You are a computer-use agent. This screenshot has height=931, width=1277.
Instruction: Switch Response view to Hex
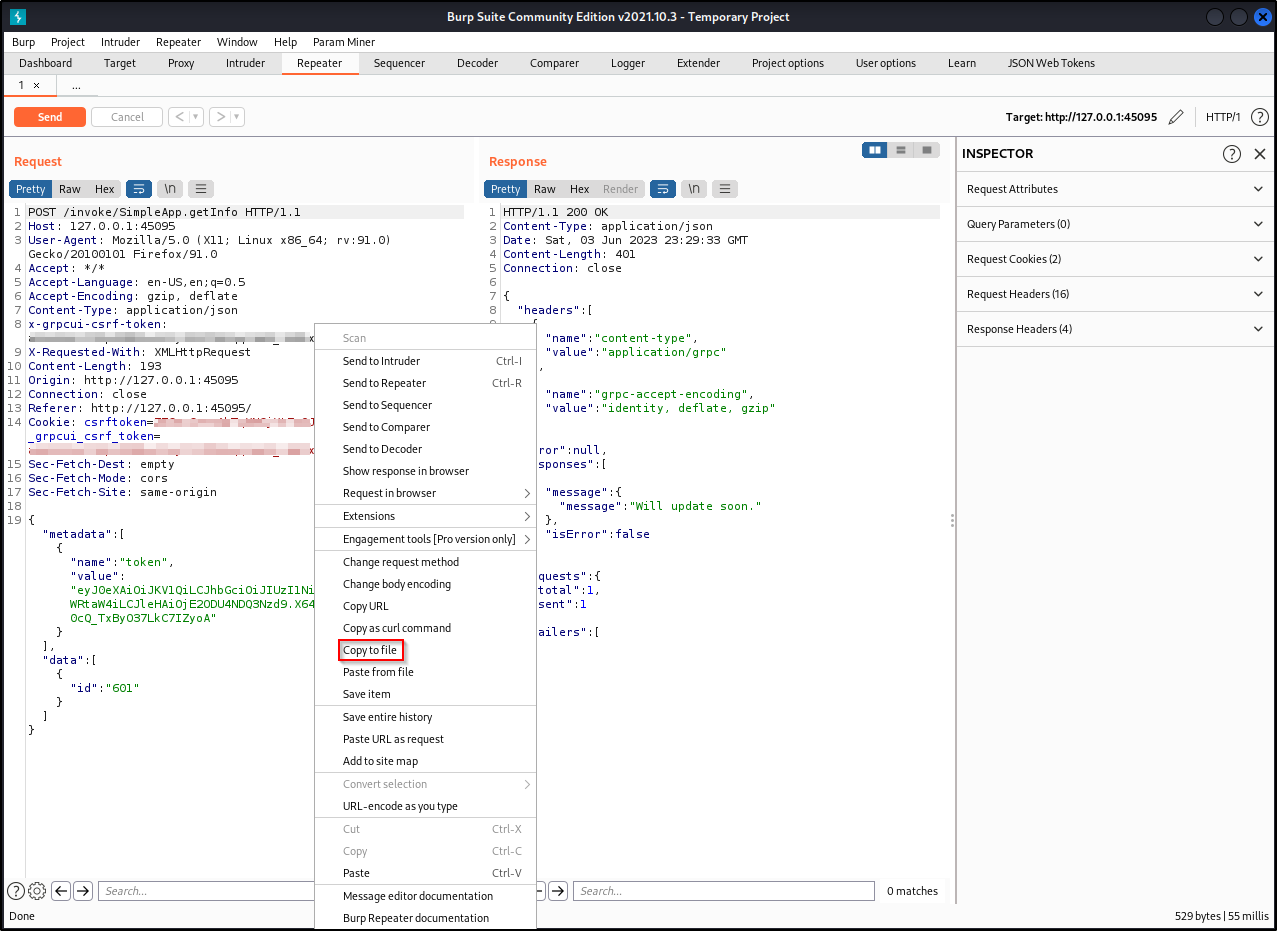[580, 189]
